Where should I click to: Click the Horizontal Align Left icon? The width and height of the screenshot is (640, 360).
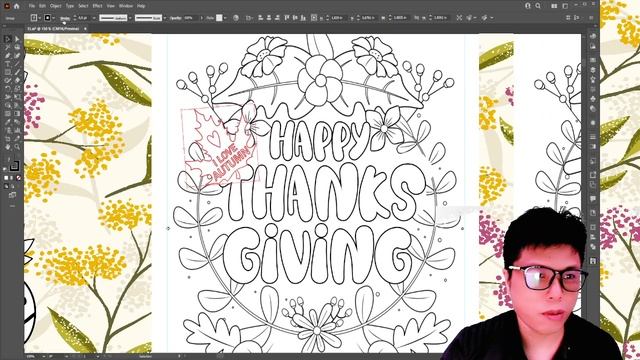(x=260, y=18)
